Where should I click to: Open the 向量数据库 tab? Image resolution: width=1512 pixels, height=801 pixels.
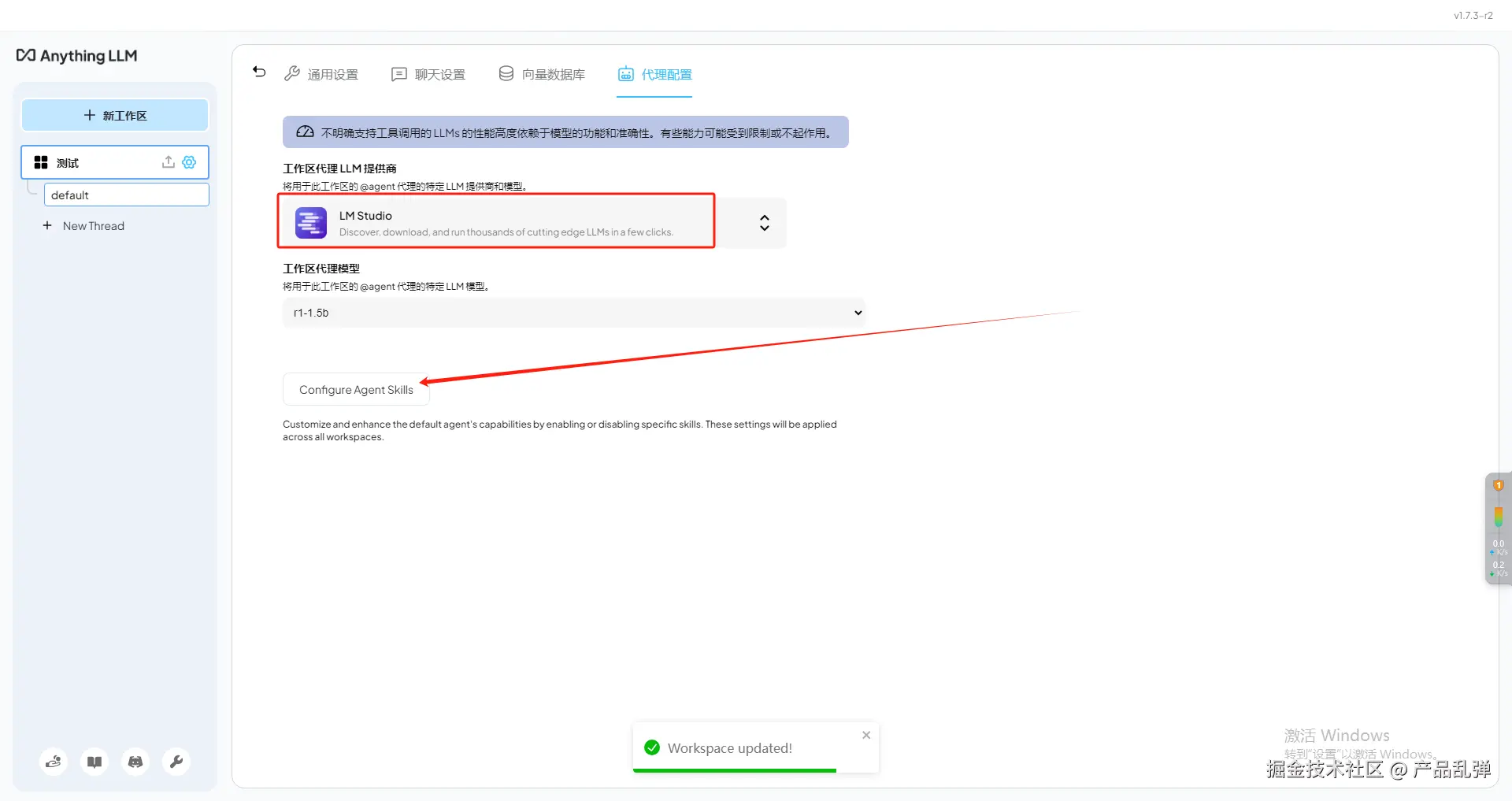(x=542, y=74)
